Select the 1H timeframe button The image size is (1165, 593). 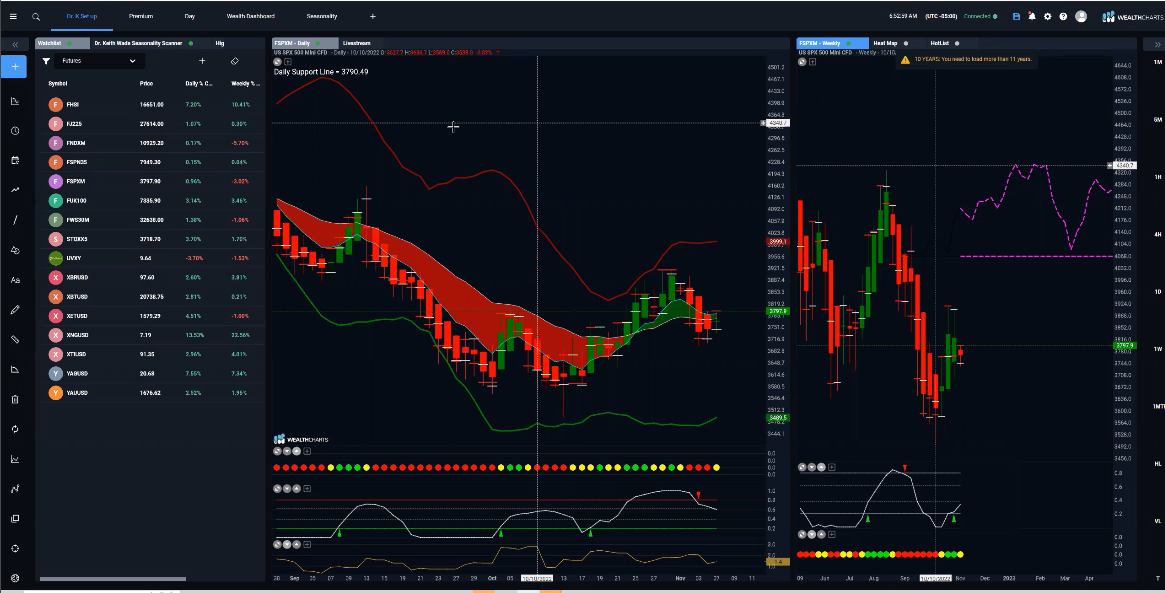(1158, 177)
